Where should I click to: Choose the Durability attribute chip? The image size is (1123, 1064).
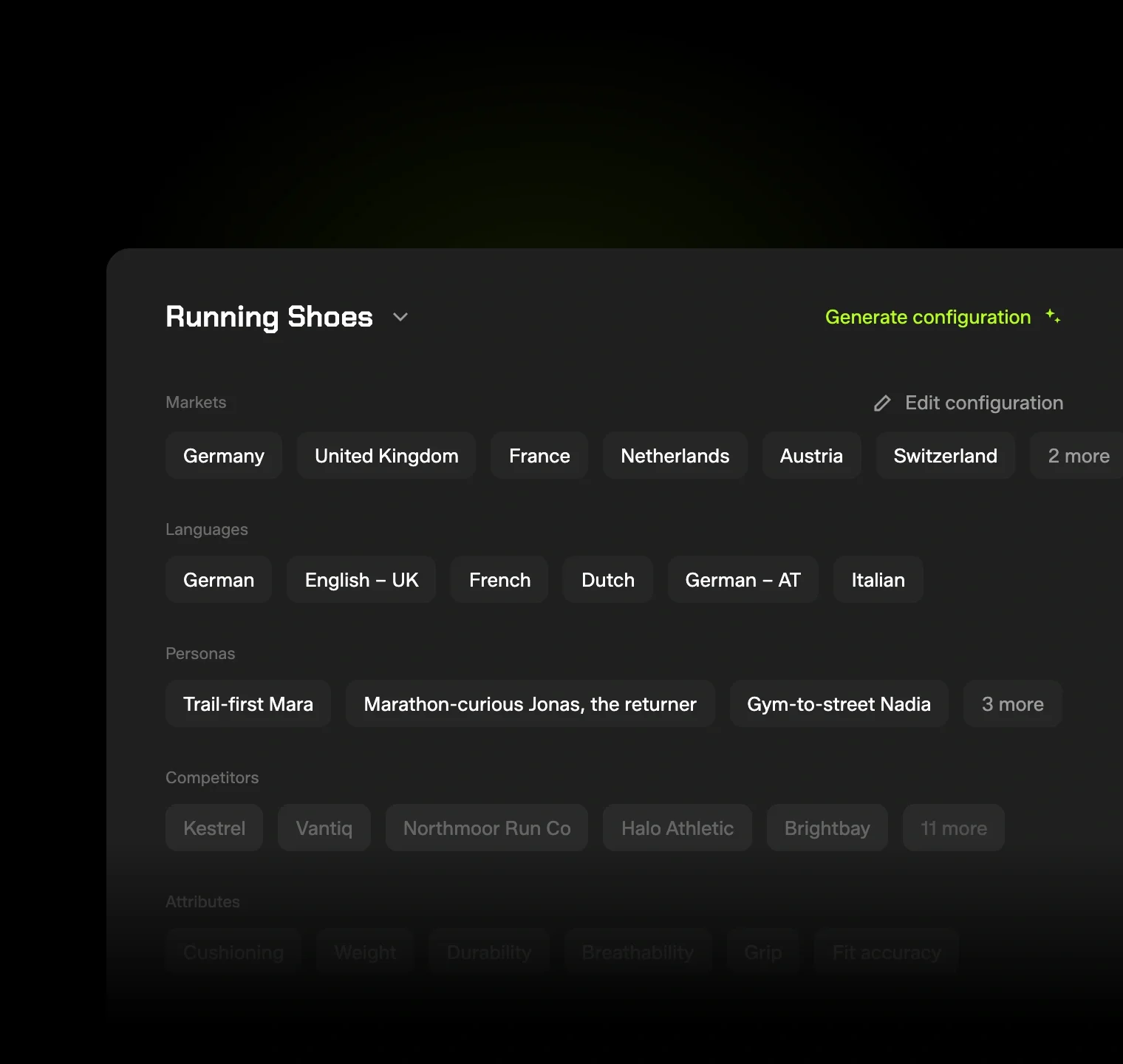pyautogui.click(x=489, y=952)
